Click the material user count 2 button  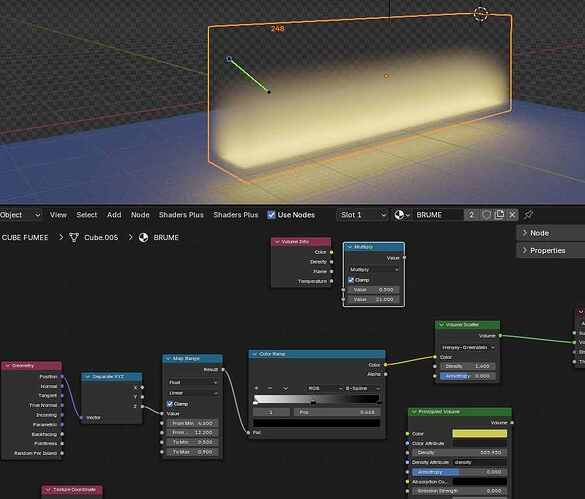pos(472,215)
